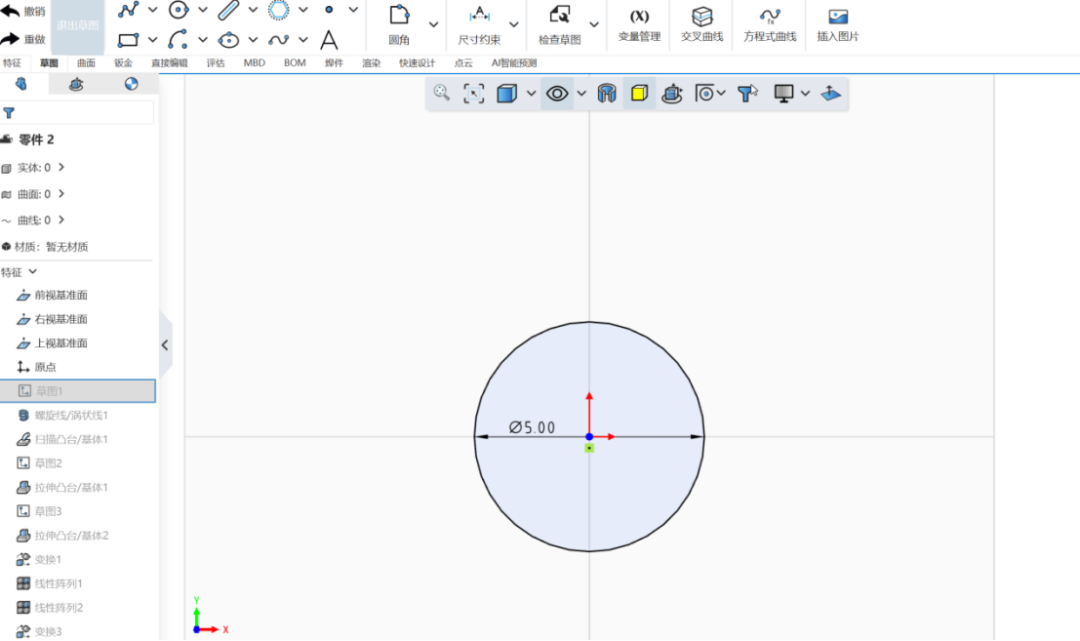Switch to the 直接编辑 ribbon tab
The height and width of the screenshot is (641, 1080).
coord(169,63)
